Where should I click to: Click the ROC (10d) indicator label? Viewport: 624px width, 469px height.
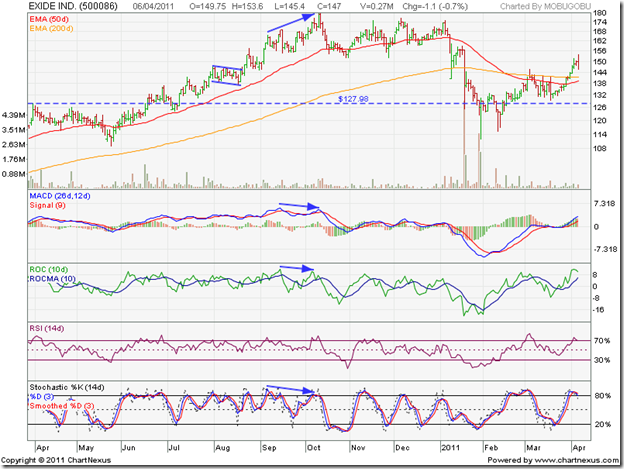[49, 269]
